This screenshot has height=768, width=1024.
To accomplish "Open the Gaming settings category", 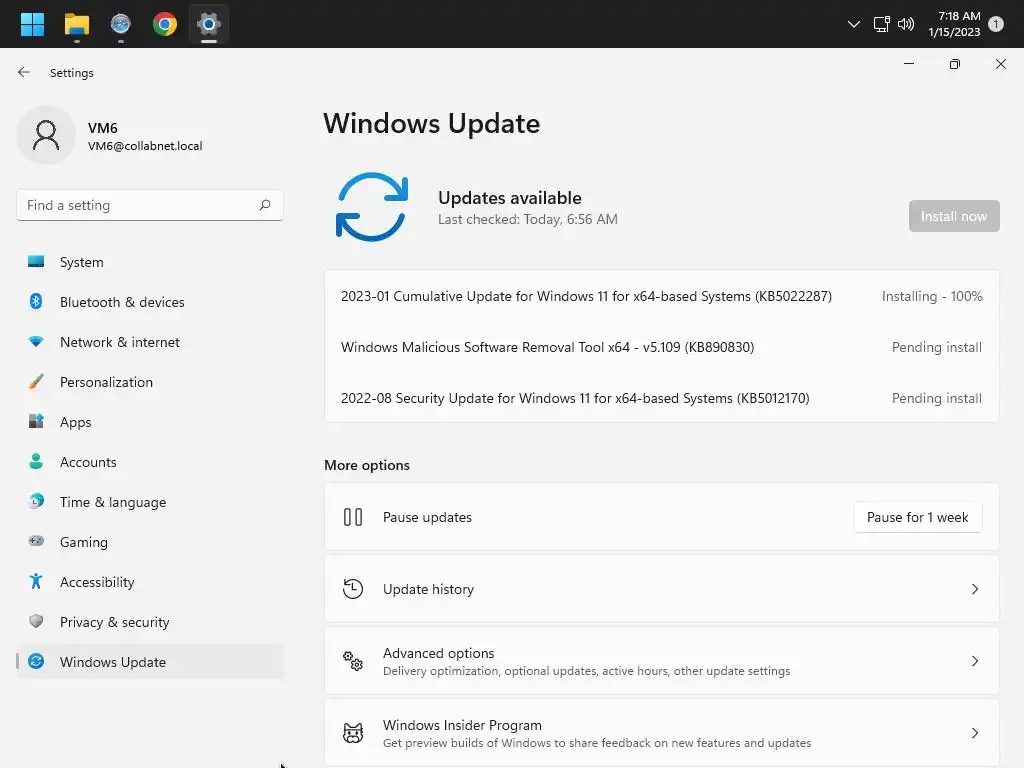I will pos(150,542).
